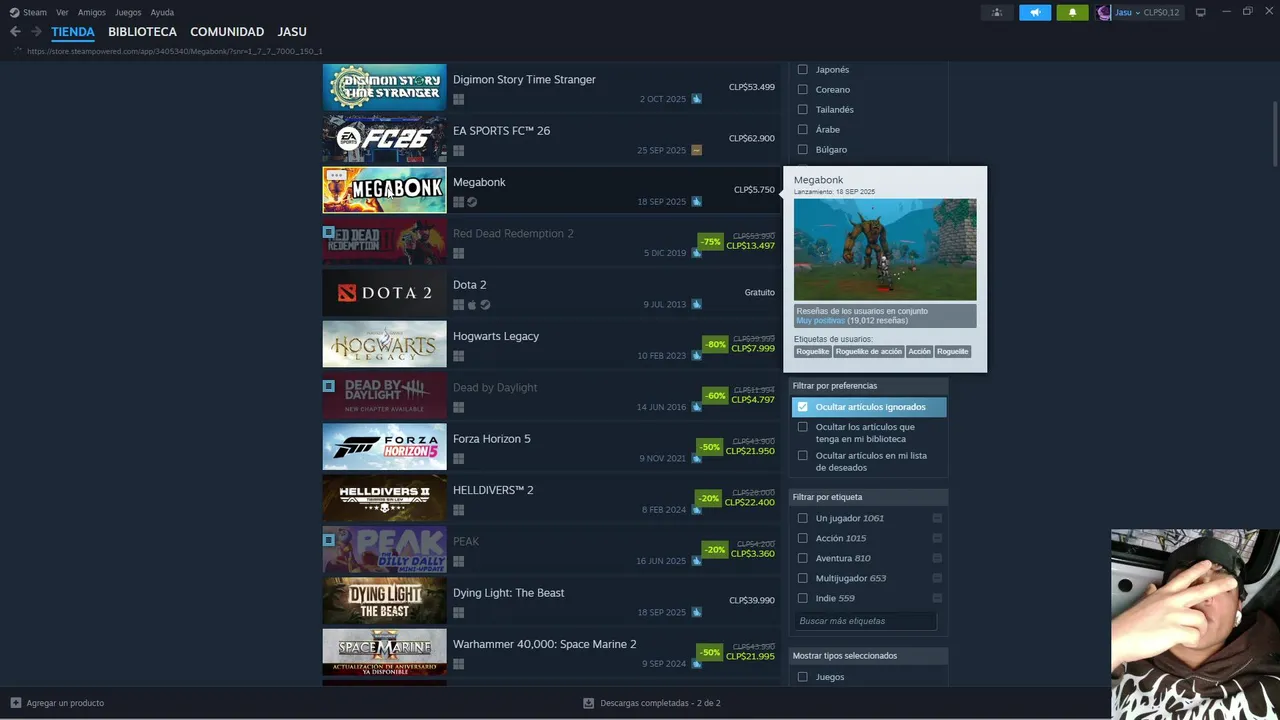Click the page vertical scrollbar thumb
The image size is (1280, 720).
tap(1275, 133)
